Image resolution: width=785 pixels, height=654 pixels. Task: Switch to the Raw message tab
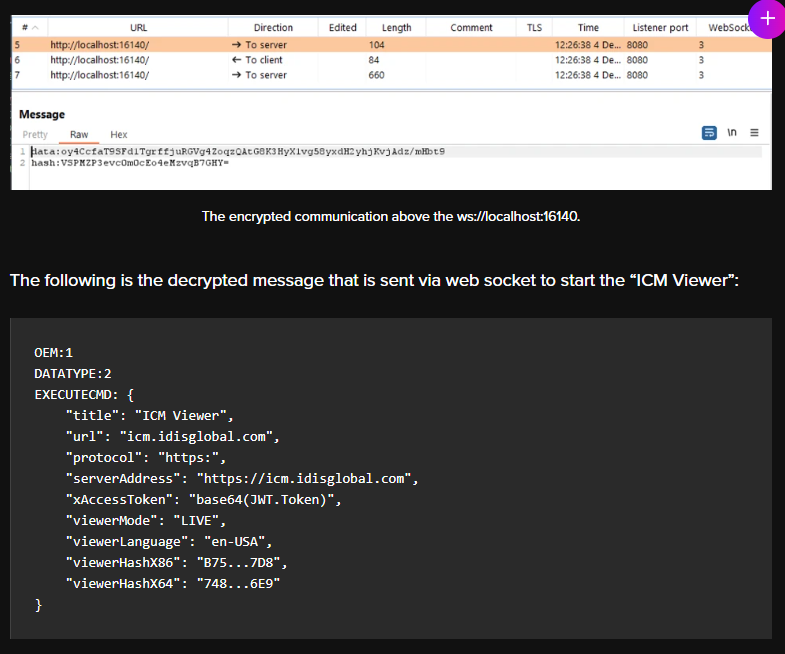78,134
